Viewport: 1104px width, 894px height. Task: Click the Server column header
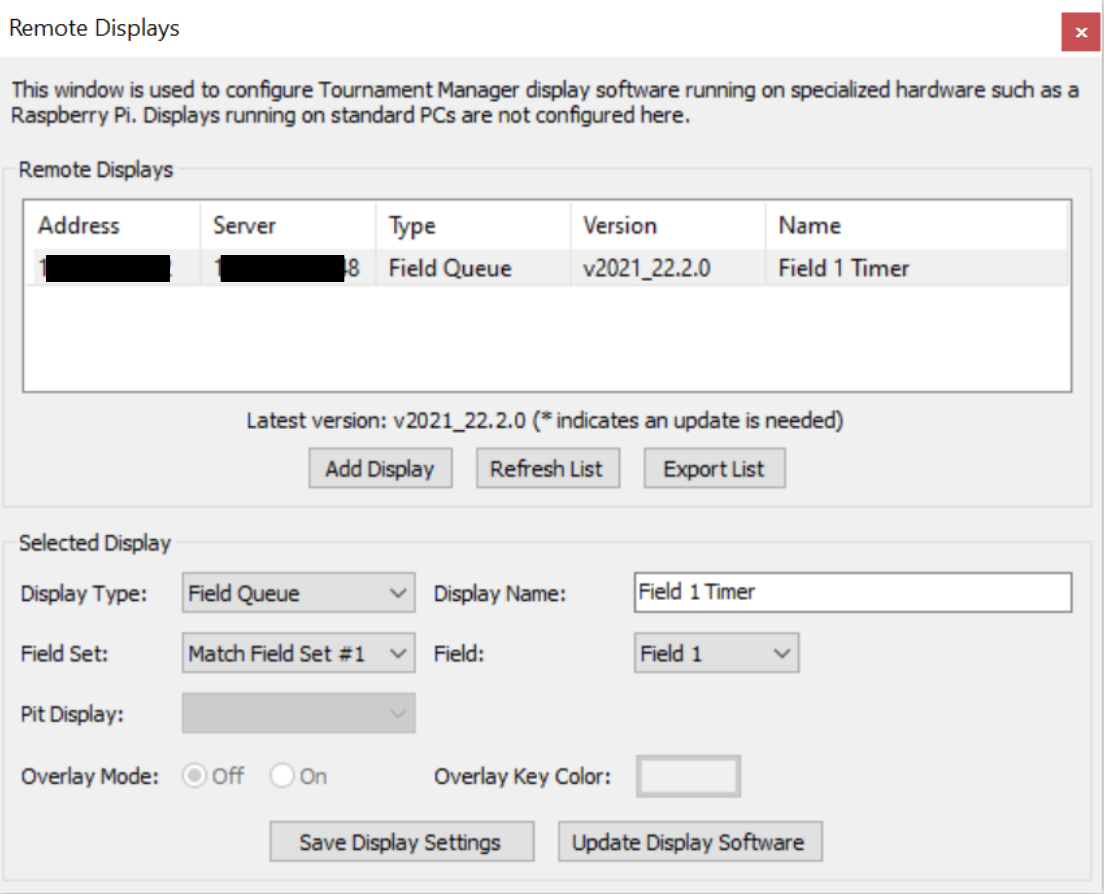click(243, 225)
